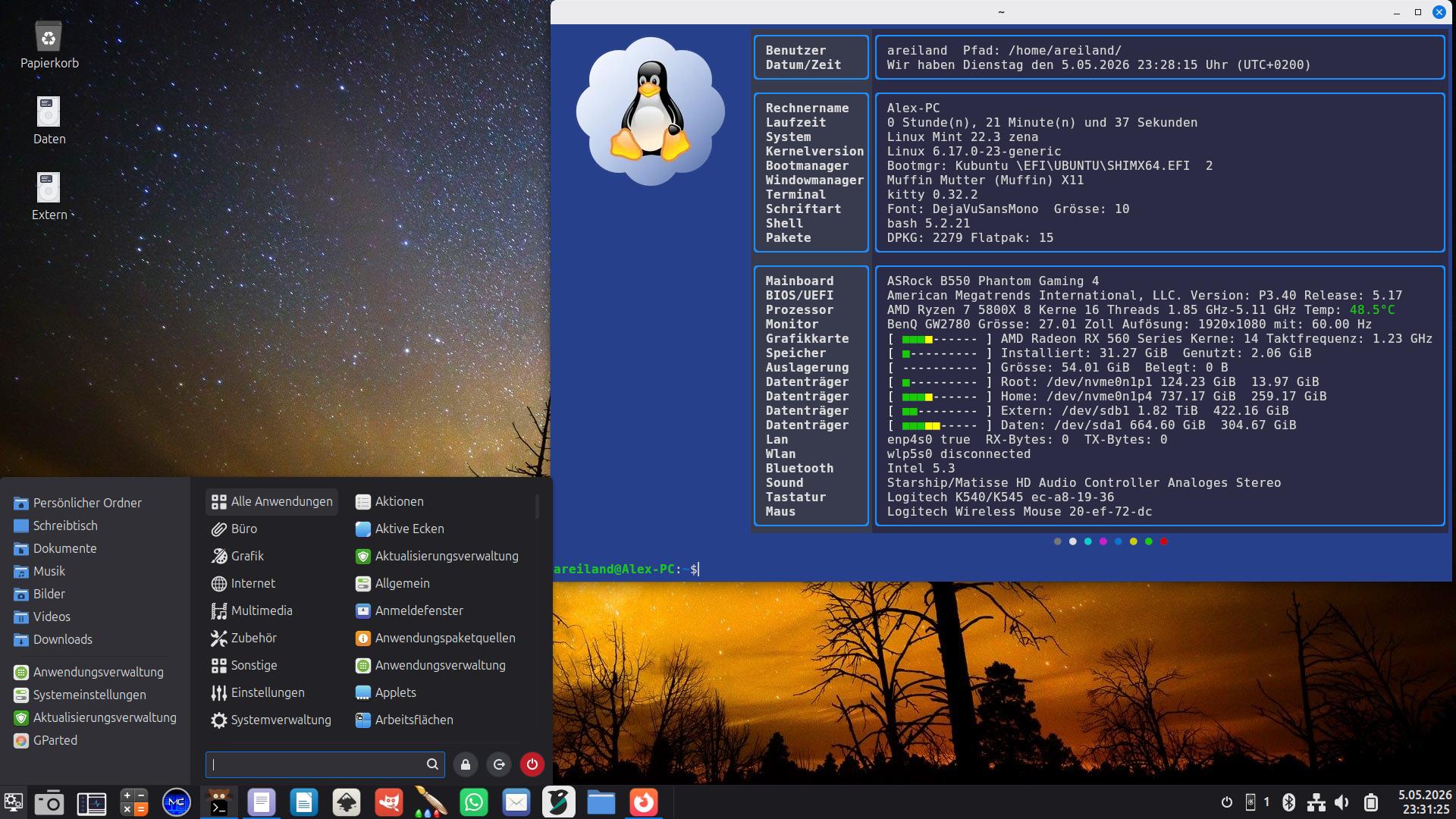The height and width of the screenshot is (819, 1456).
Task: Click the log out button in the menu
Action: [499, 764]
